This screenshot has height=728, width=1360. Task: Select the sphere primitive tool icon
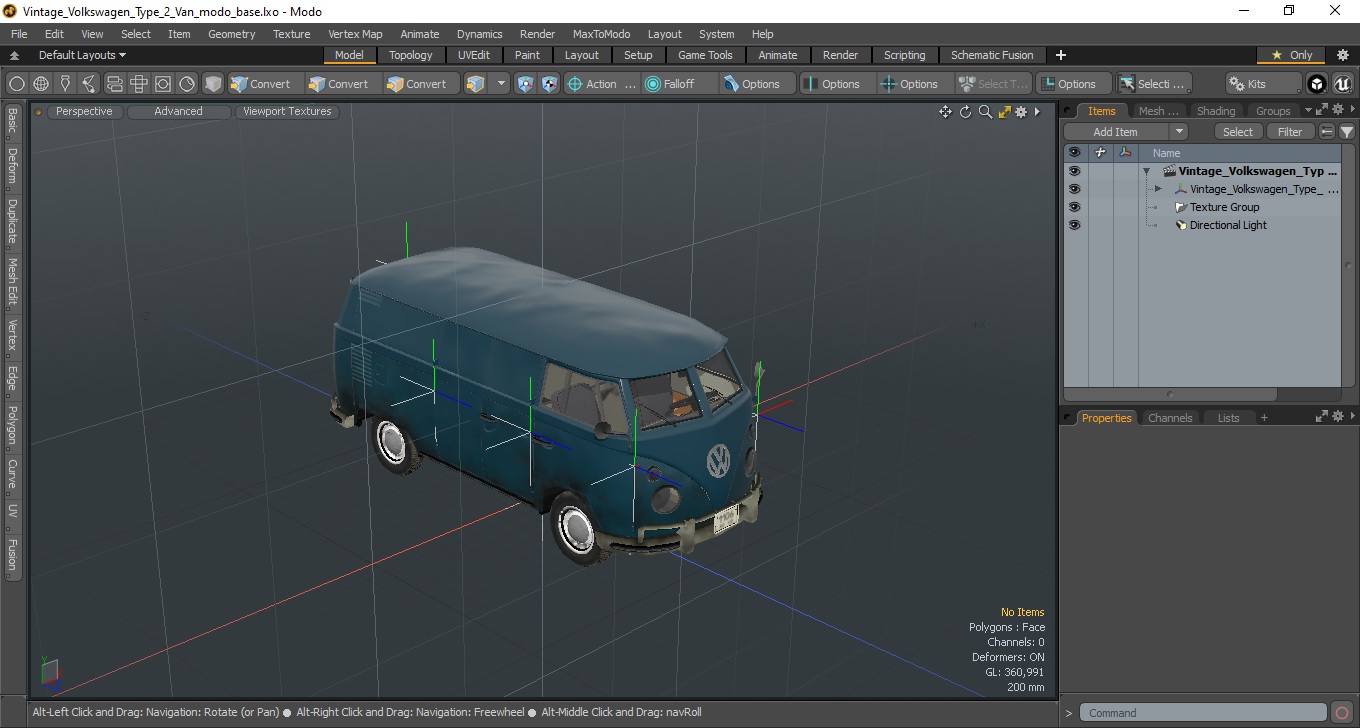click(x=17, y=84)
